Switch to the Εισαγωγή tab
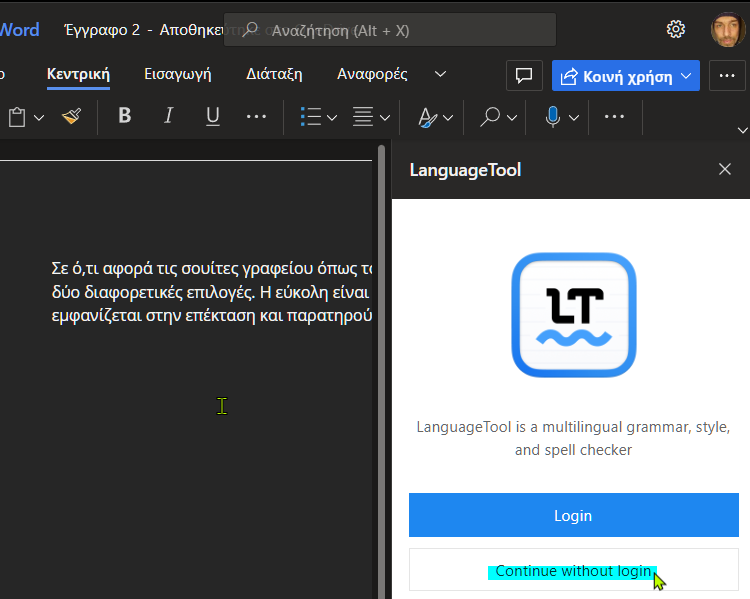The width and height of the screenshot is (750, 599). (177, 74)
